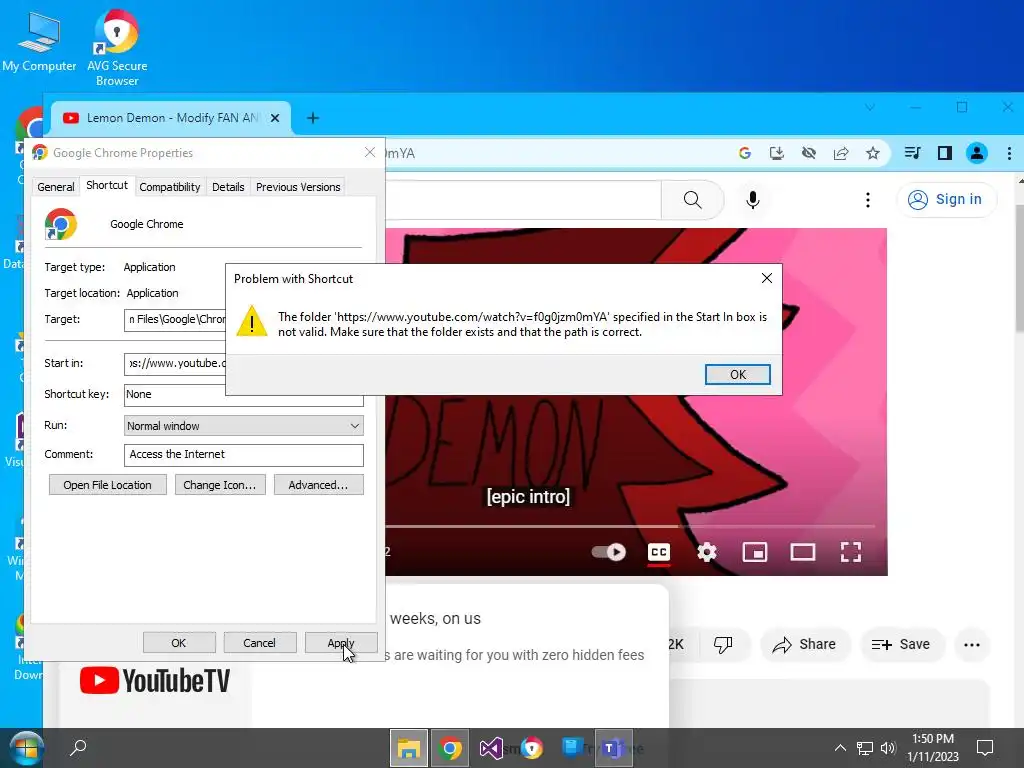Save the video to playlist
This screenshot has height=768, width=1024.
901,645
